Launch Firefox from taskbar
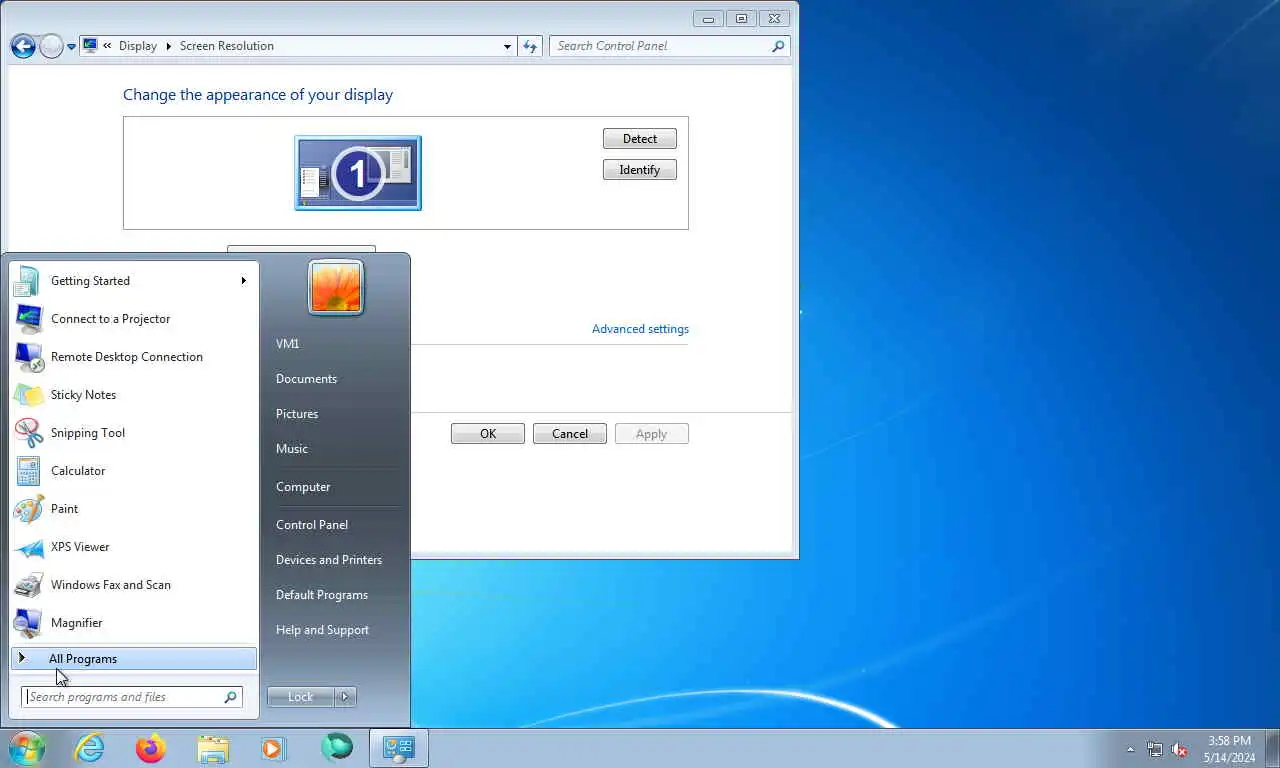 click(151, 748)
